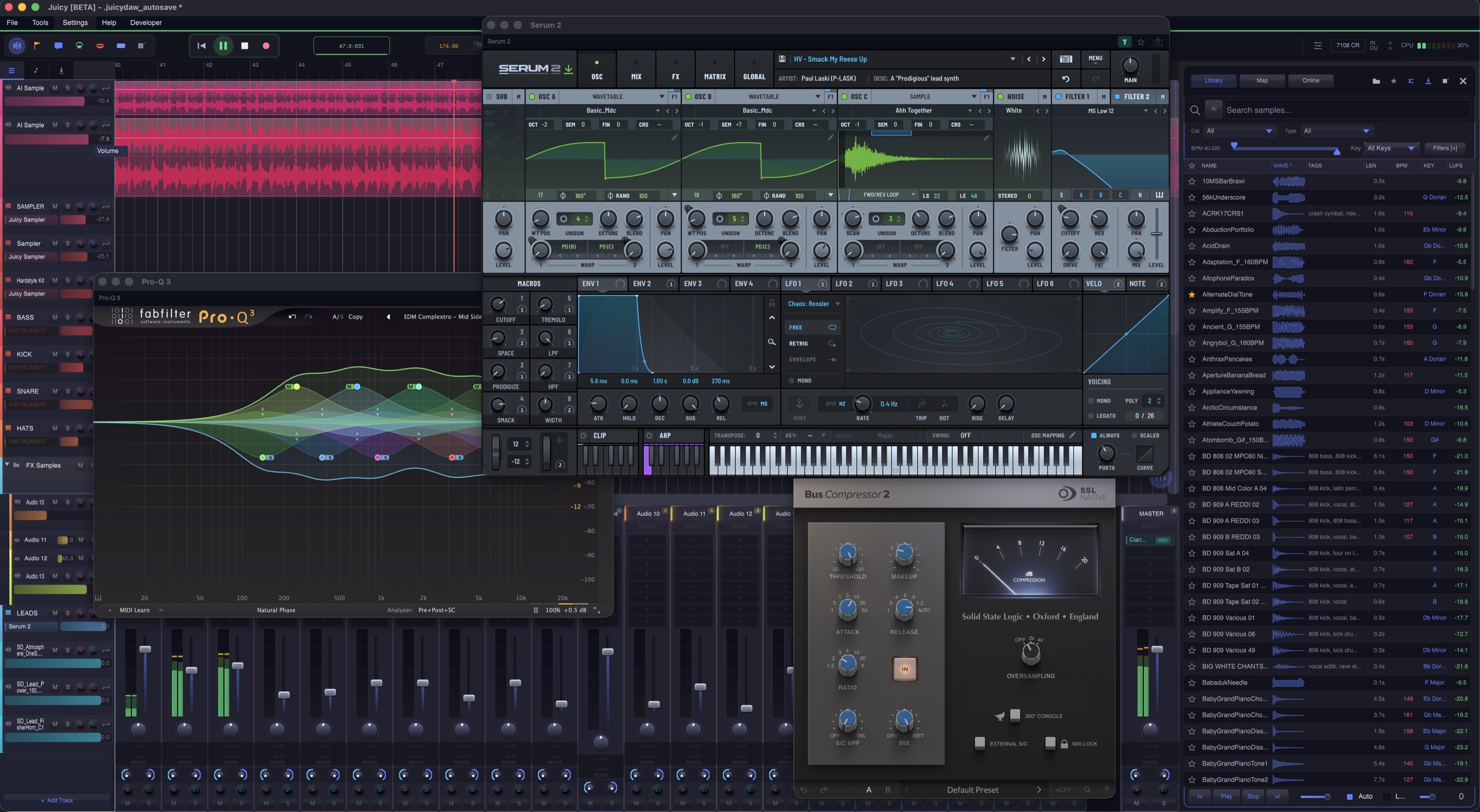Click the waveform icon in Juicy toolbar
Viewport: 1480px width, 812px height.
pyautogui.click(x=16, y=45)
